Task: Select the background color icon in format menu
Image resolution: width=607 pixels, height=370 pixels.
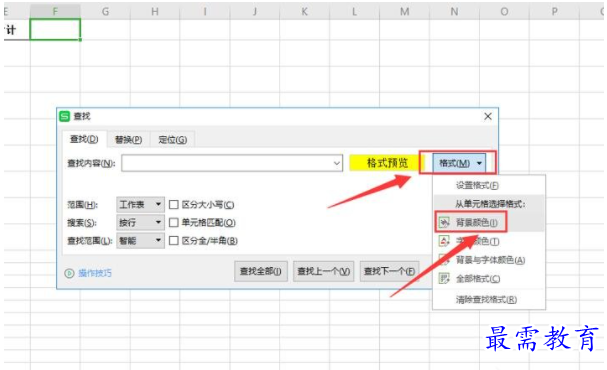Action: point(444,223)
